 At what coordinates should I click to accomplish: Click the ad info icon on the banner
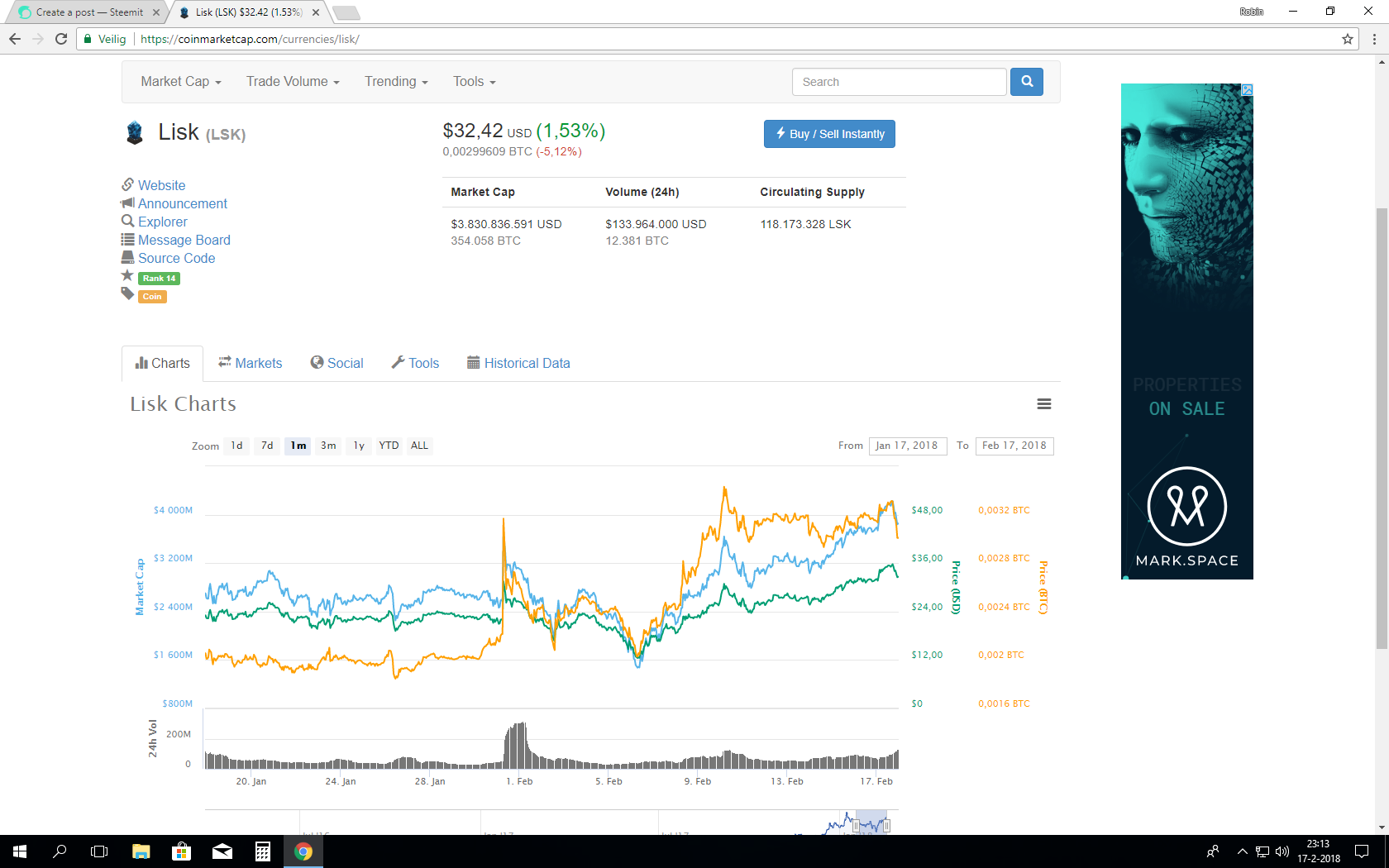point(1247,89)
